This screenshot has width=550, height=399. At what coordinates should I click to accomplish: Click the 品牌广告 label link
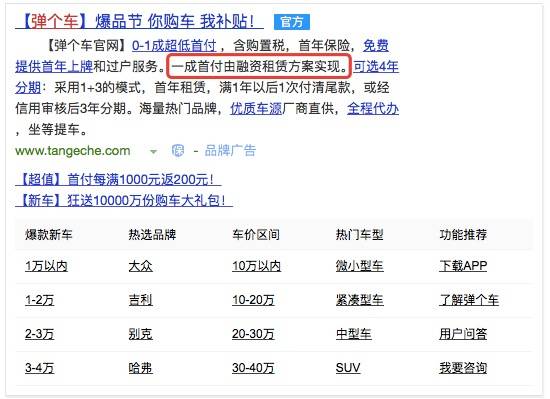(230, 151)
